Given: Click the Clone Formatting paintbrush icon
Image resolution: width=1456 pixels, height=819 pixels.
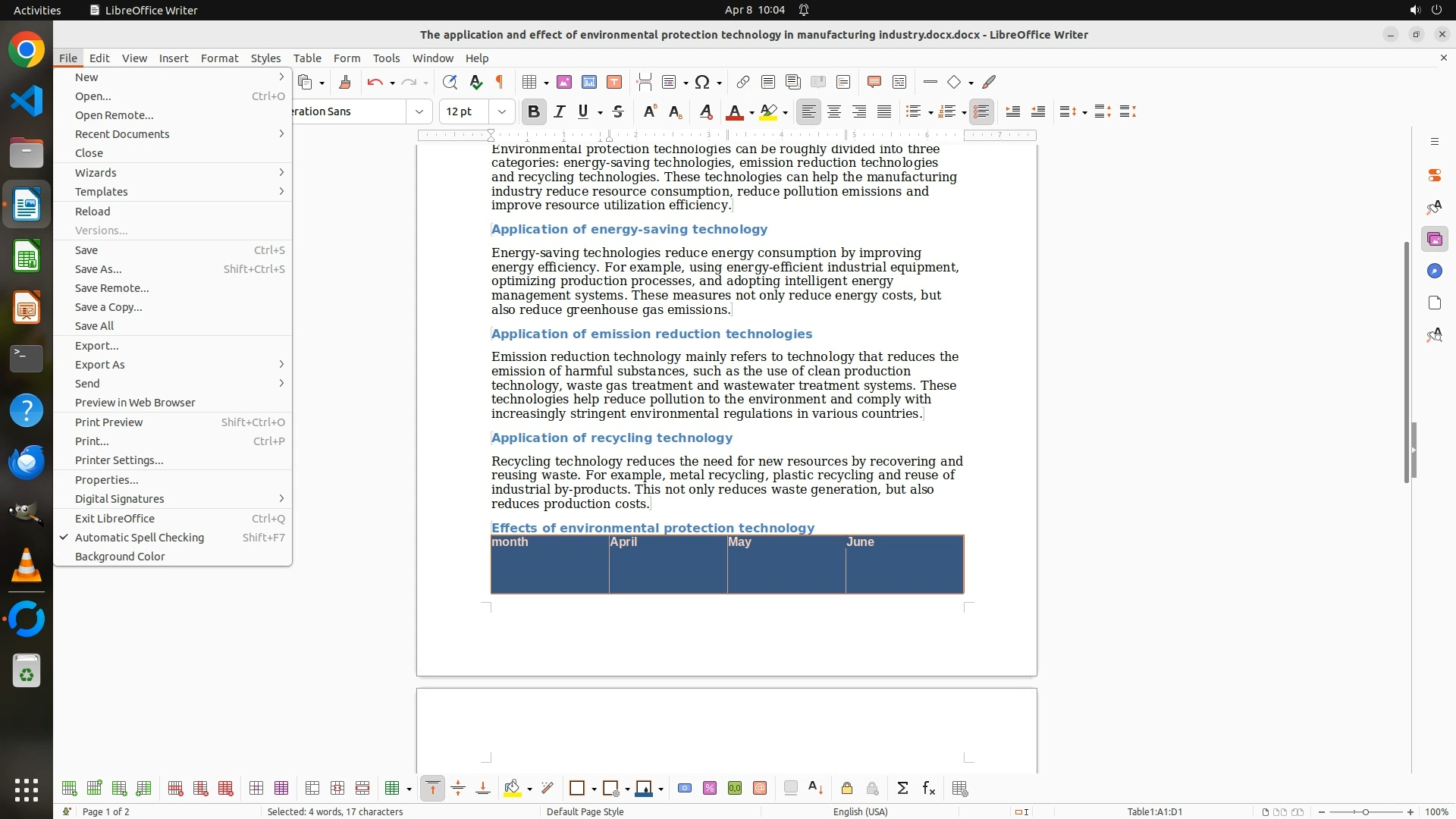Looking at the screenshot, I should pyautogui.click(x=345, y=82).
